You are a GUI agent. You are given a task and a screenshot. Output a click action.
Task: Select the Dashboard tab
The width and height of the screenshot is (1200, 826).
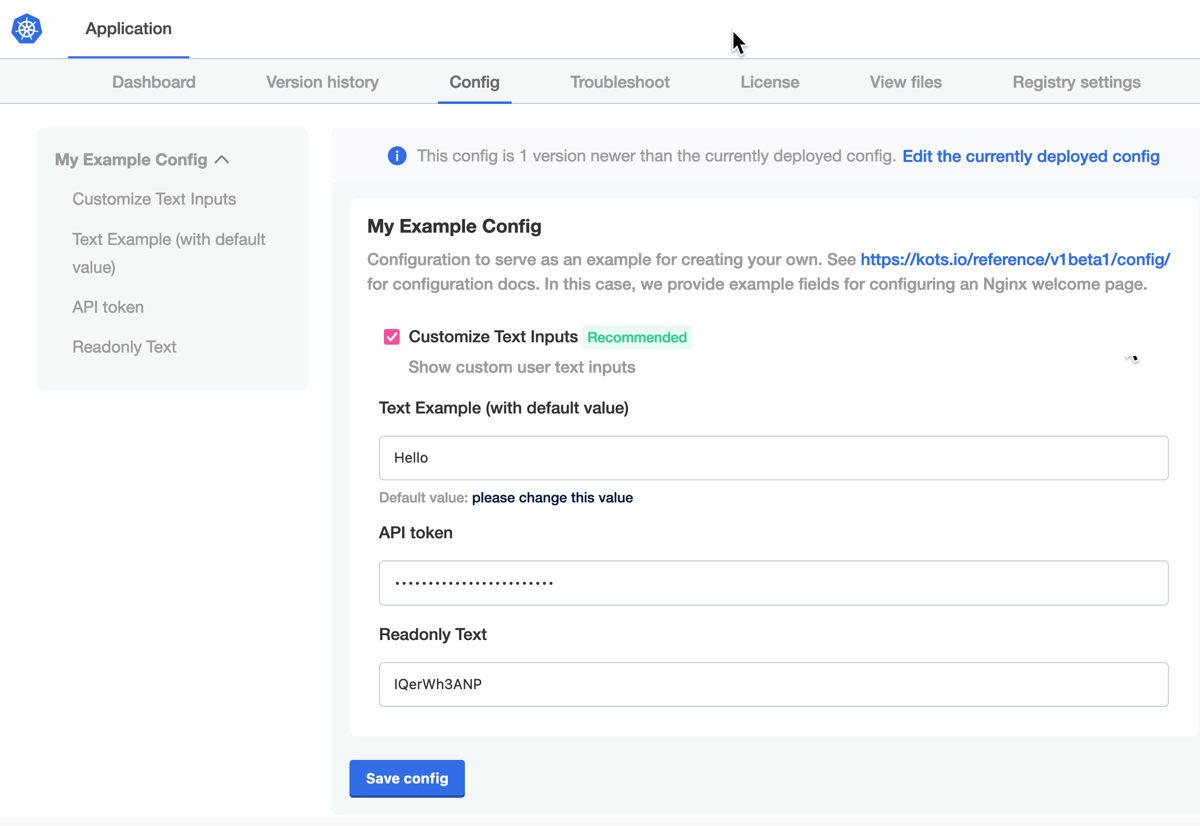tap(153, 82)
